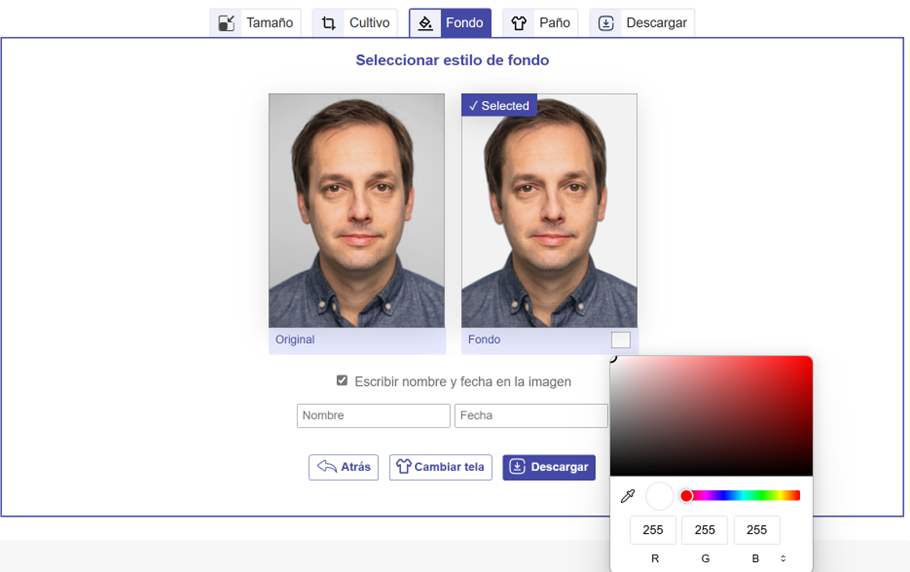This screenshot has height=572, width=910.
Task: Click the white color preview circle
Action: tap(659, 496)
